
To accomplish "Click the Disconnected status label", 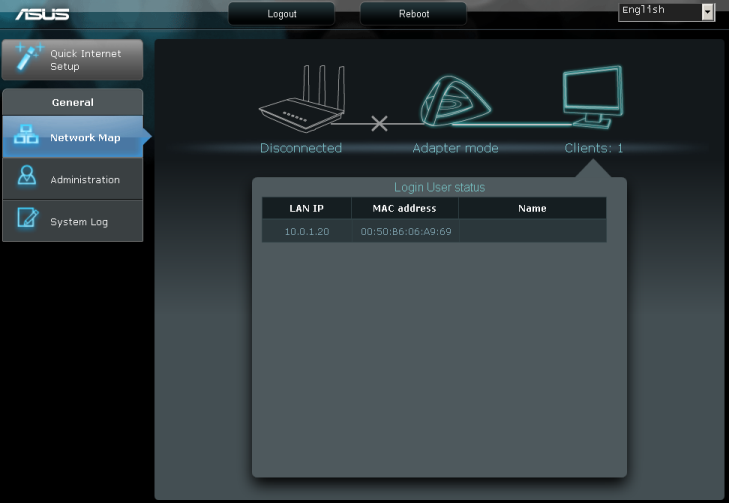I will pyautogui.click(x=301, y=148).
